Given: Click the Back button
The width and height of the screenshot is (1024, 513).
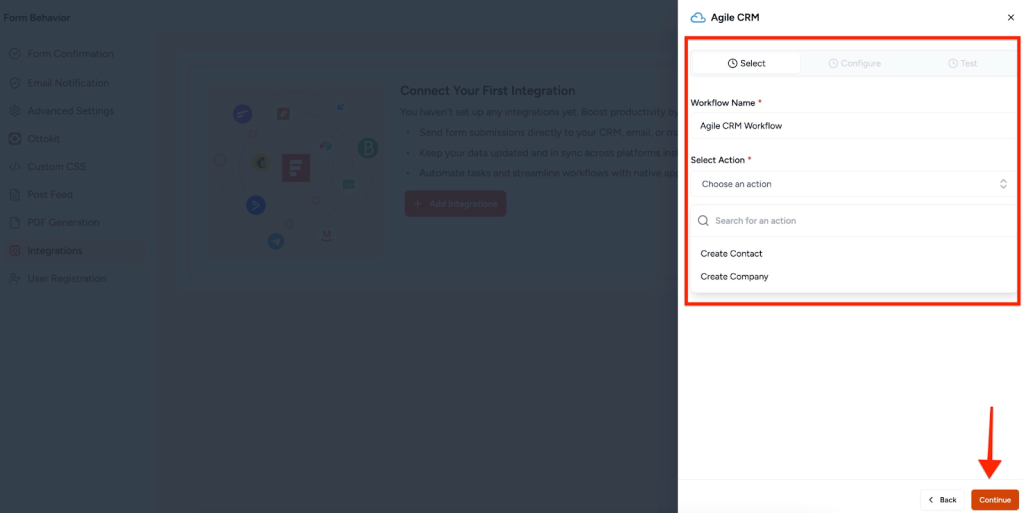Looking at the screenshot, I should coord(942,499).
